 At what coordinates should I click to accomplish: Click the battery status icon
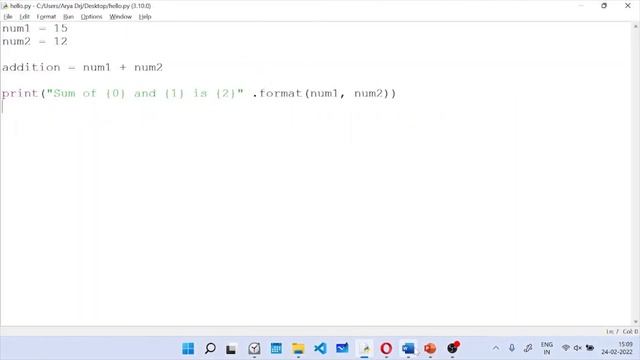tap(590, 348)
